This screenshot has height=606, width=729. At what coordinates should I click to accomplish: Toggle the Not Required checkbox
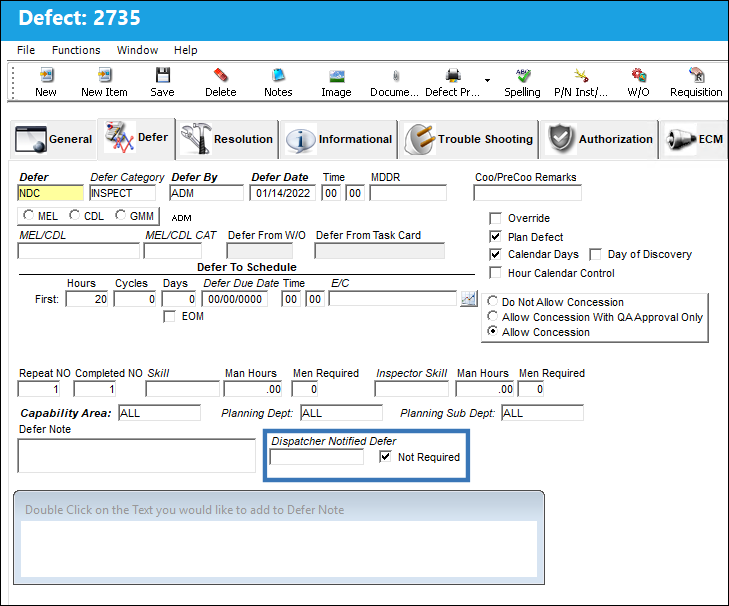(385, 457)
